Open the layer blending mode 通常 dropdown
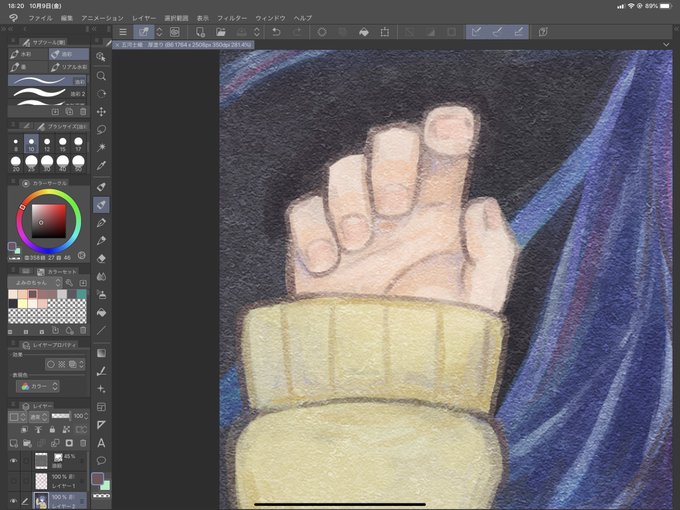This screenshot has width=680, height=510. [39, 416]
